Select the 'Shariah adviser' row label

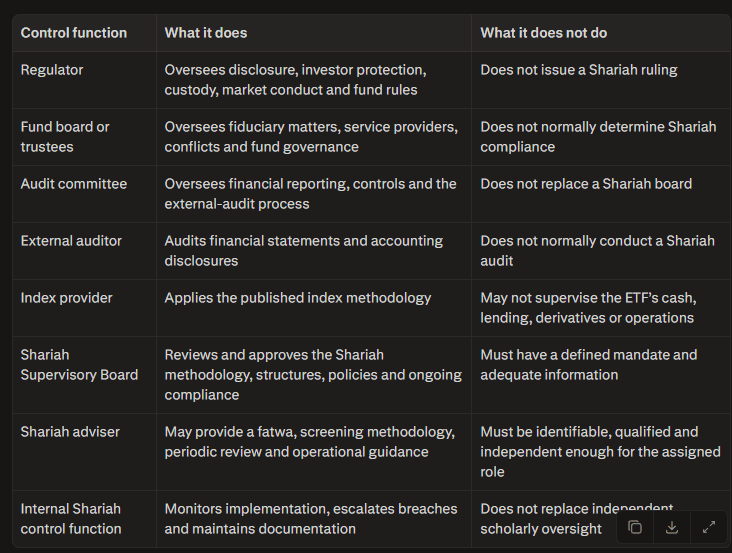click(x=70, y=432)
